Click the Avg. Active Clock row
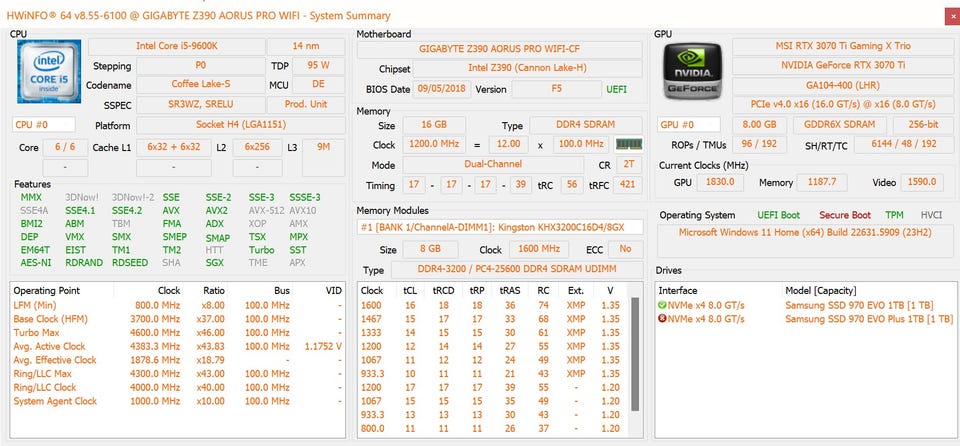 click(178, 346)
